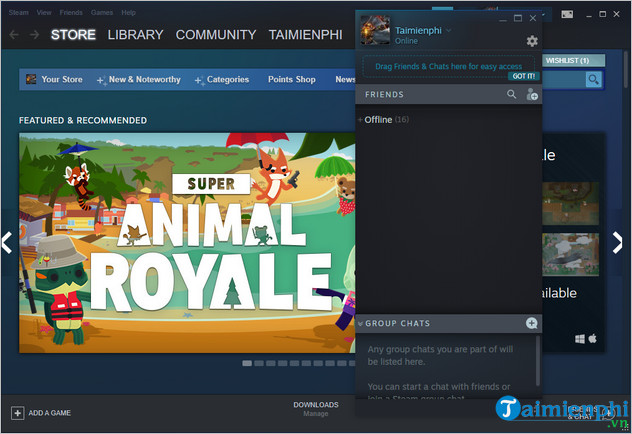Viewport: 632px width, 434px height.
Task: Open the Friends menu
Action: point(71,12)
